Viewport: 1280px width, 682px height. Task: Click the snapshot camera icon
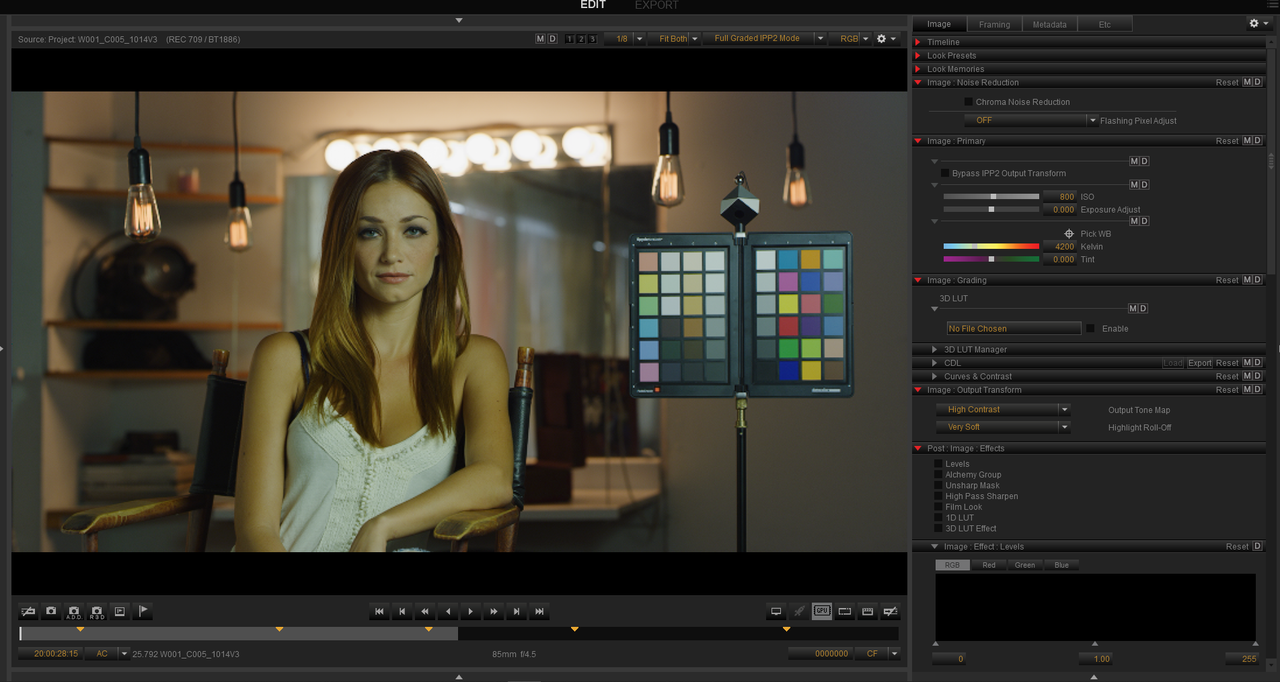coord(51,611)
